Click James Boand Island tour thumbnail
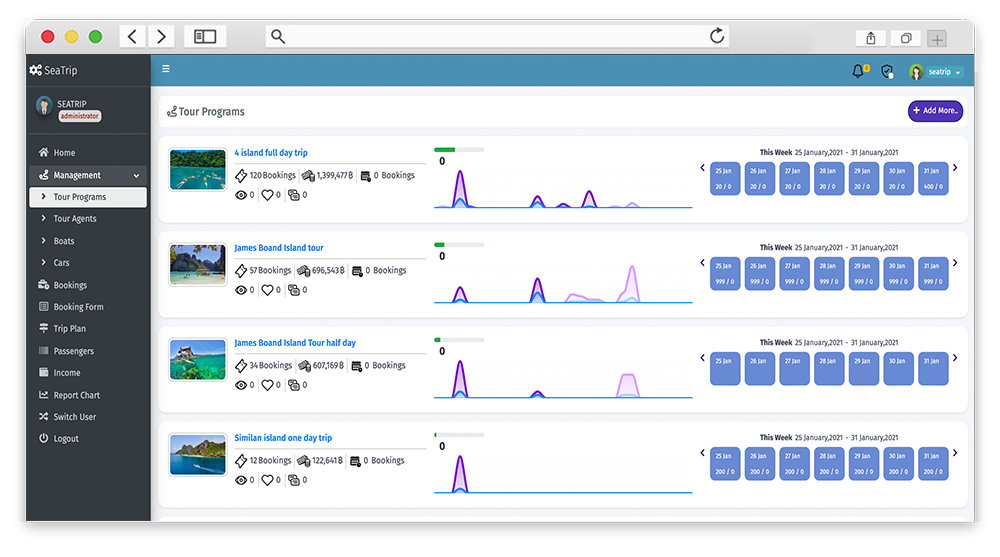The width and height of the screenshot is (1000, 557). coord(198,264)
